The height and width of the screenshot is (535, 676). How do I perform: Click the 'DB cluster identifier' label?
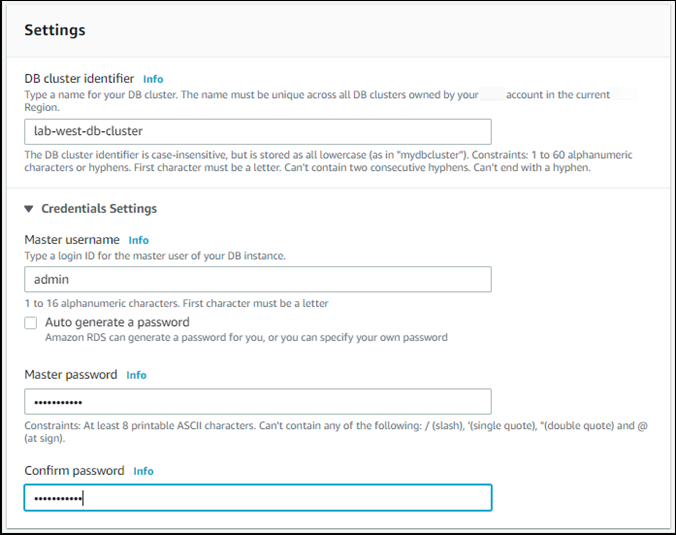[79, 78]
